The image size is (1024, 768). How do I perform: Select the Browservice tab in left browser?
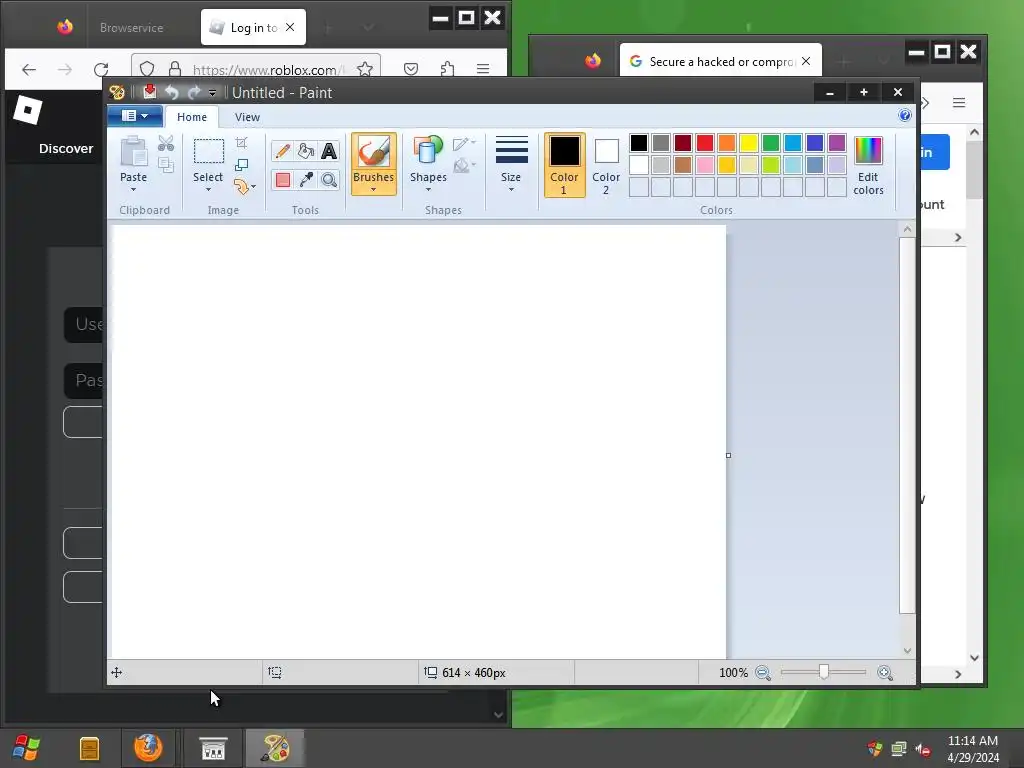(131, 27)
